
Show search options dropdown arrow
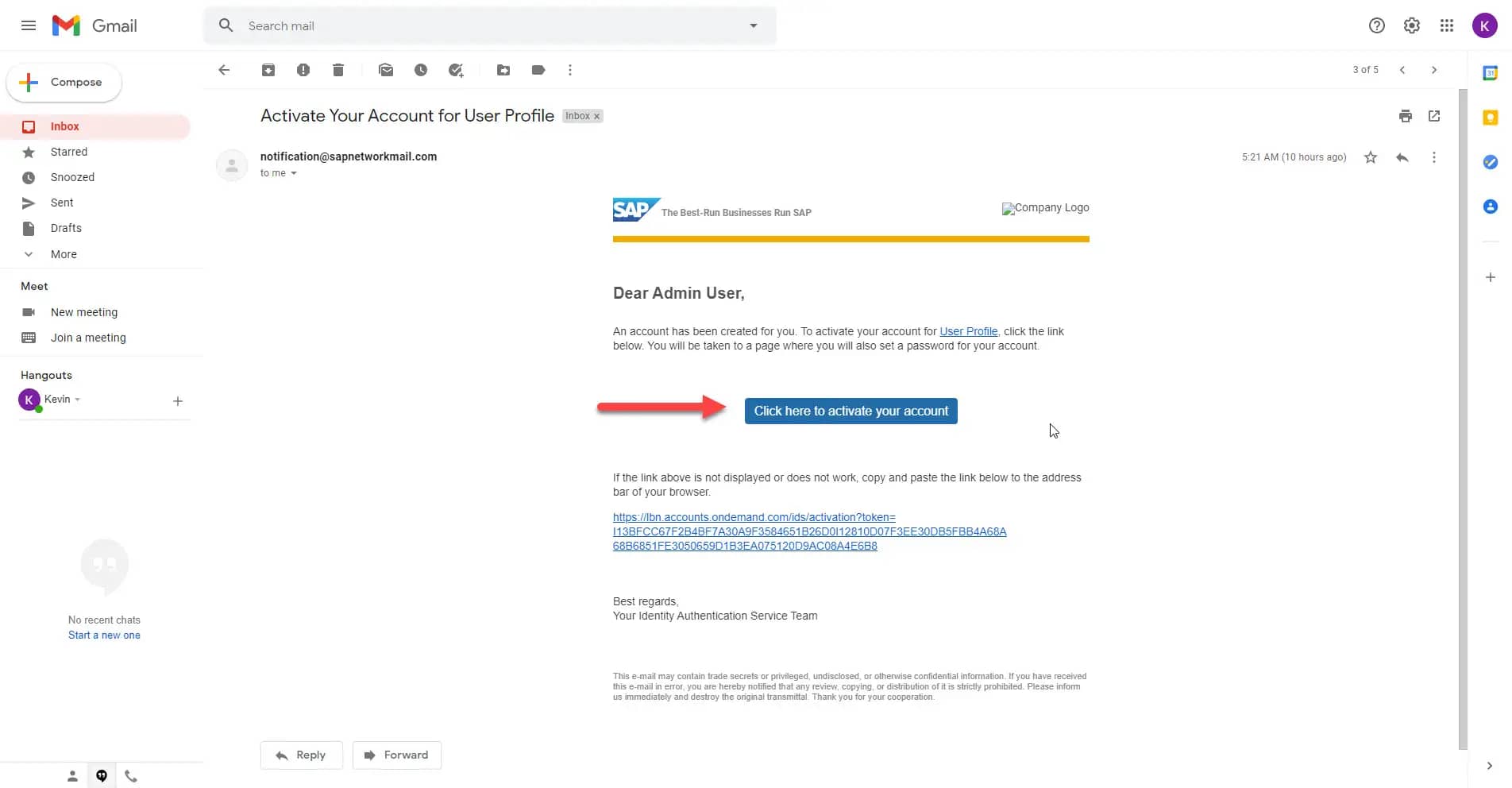[754, 25]
